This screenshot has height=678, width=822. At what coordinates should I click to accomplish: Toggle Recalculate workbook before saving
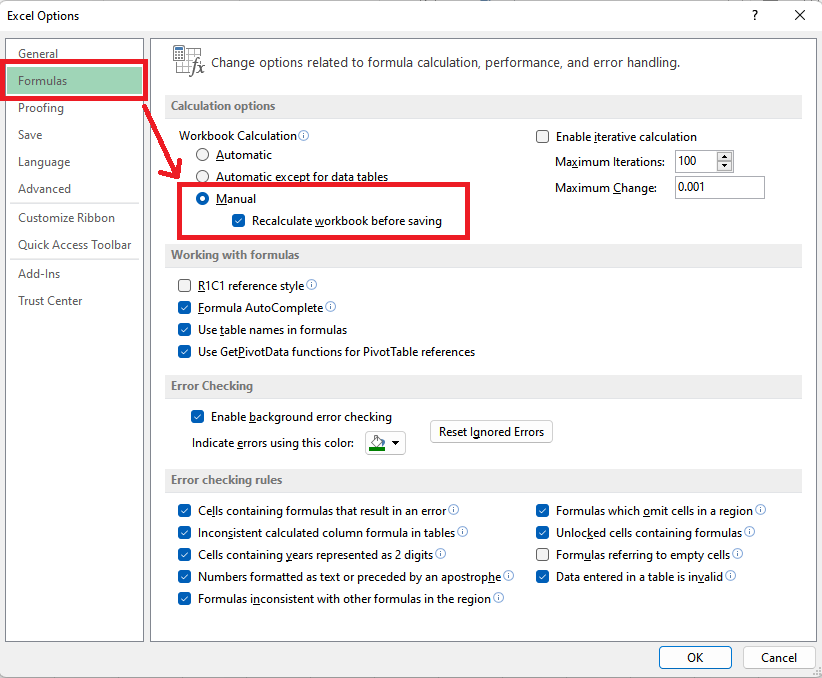pyautogui.click(x=239, y=221)
